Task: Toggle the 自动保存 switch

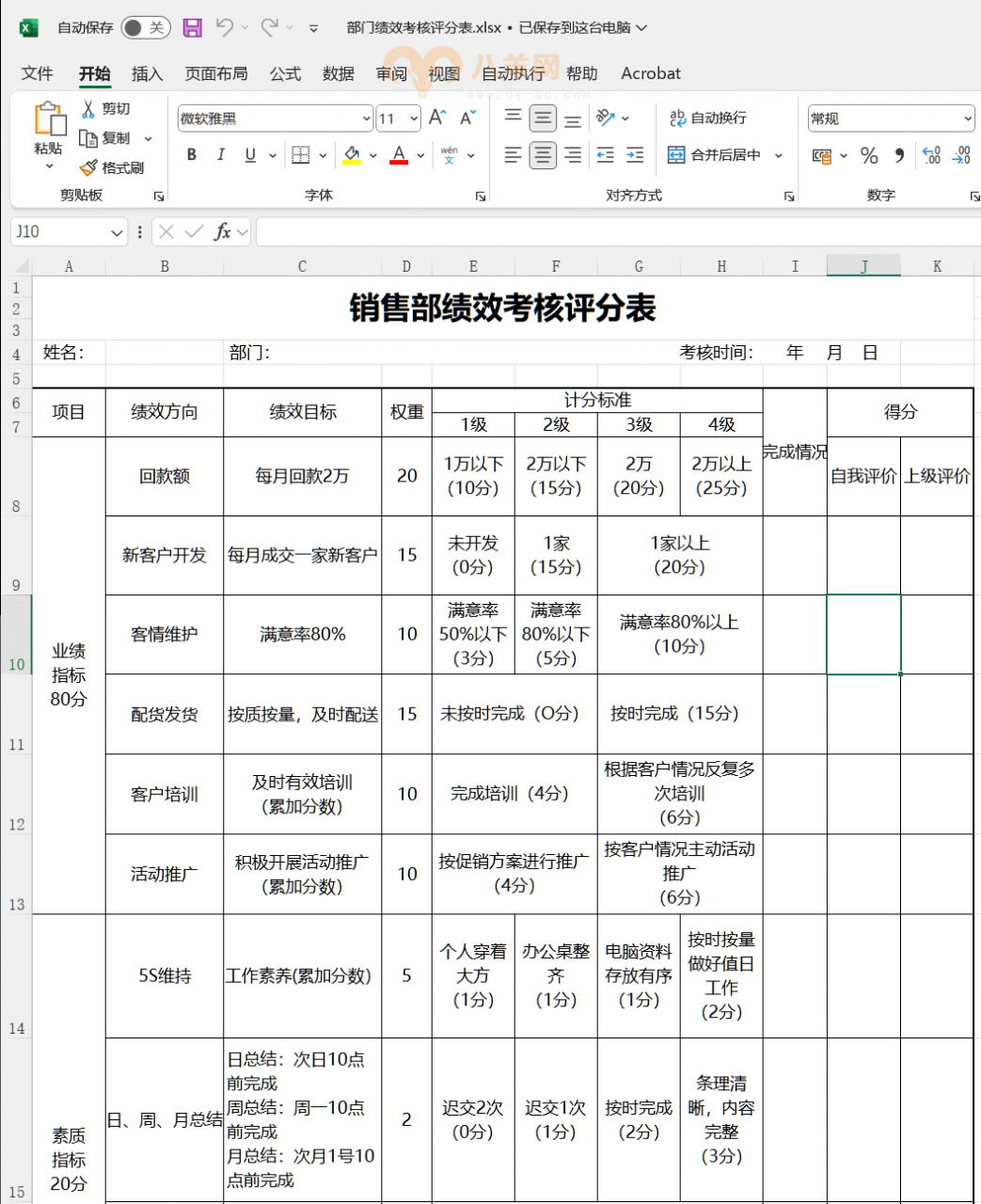Action: click(145, 27)
